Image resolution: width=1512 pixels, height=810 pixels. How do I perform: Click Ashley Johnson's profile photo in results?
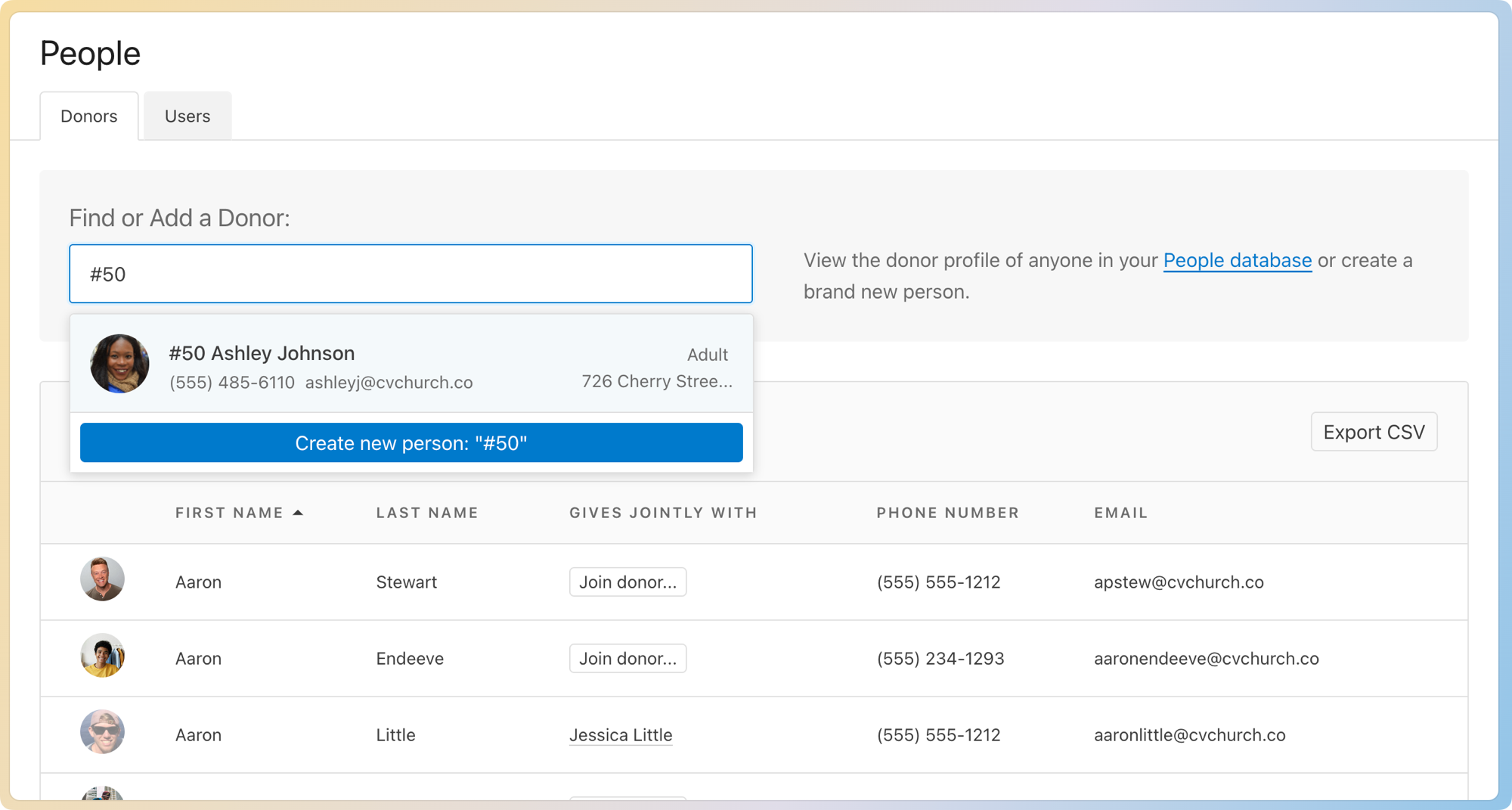pos(119,364)
